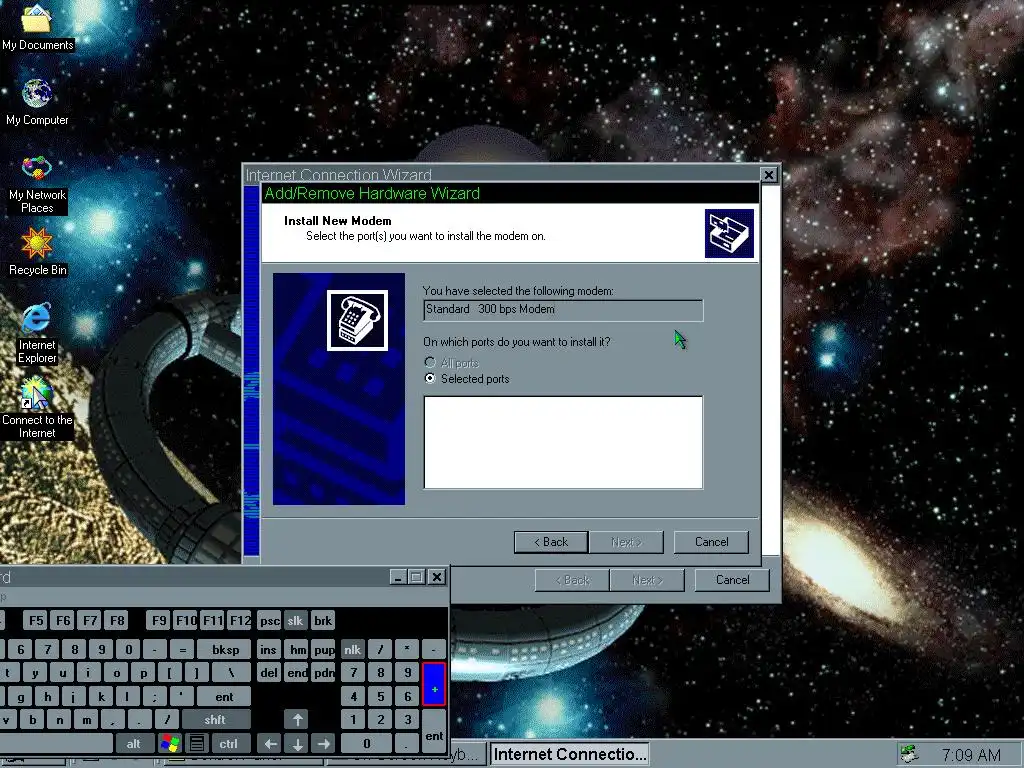Click the hm home key
Viewport: 1024px width, 768px height.
point(298,649)
